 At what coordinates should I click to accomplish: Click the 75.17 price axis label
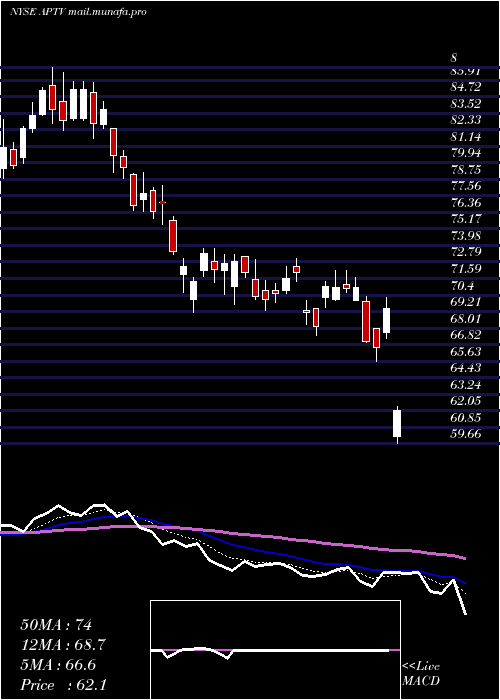(466, 219)
